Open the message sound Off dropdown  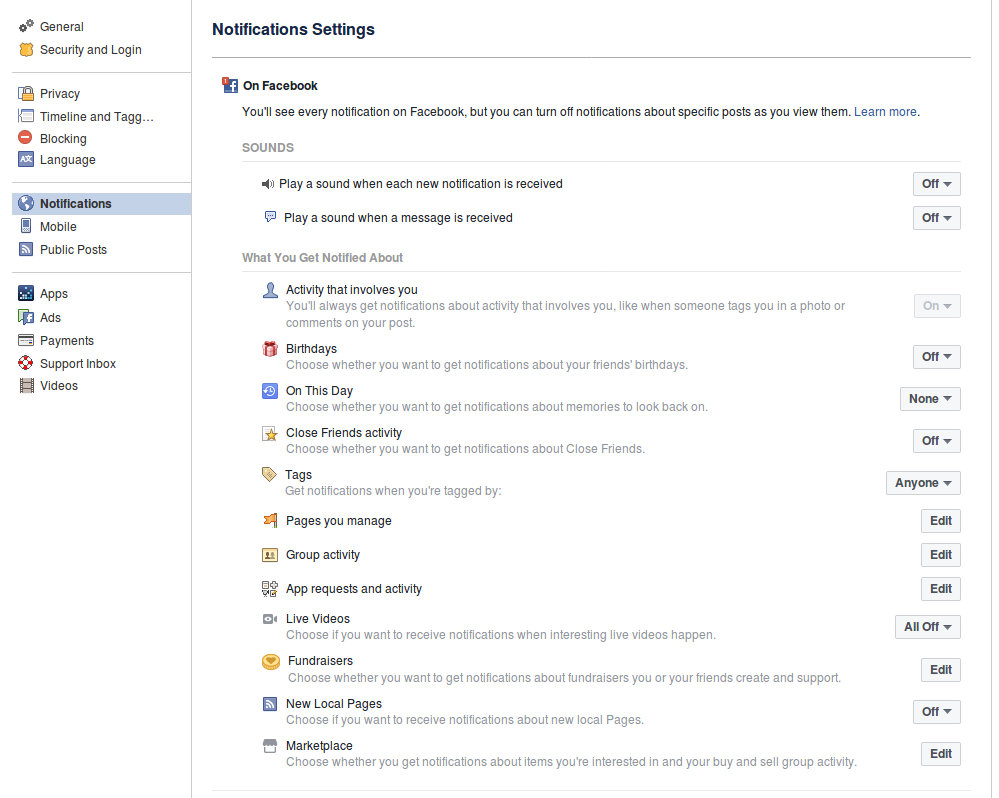coord(937,218)
